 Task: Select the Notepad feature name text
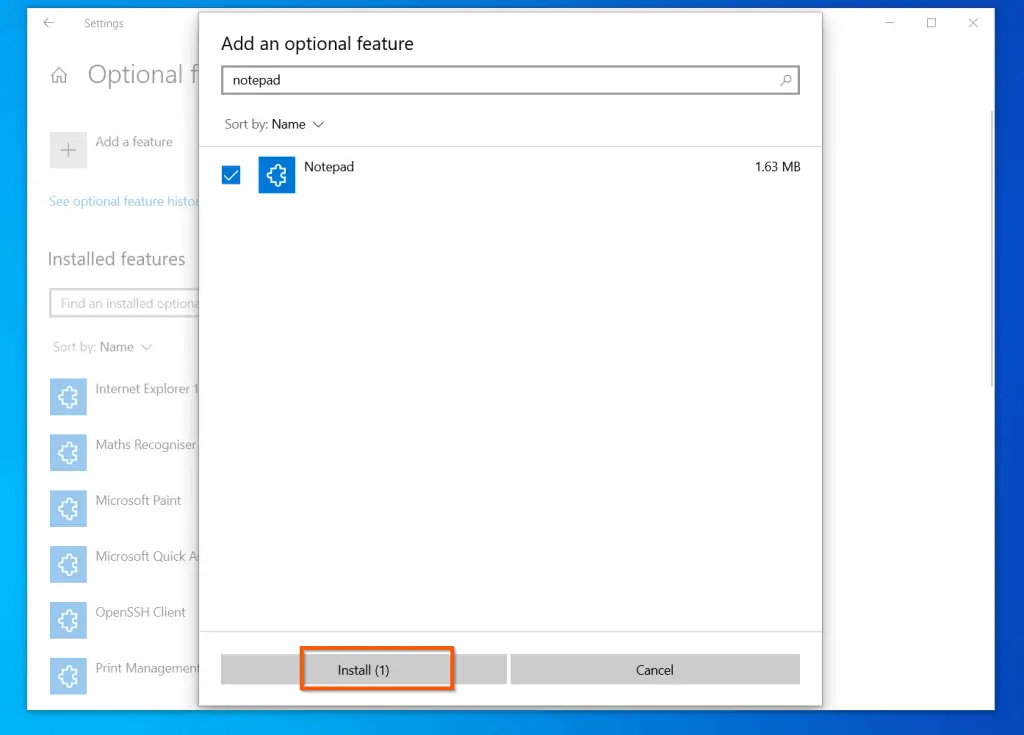[x=329, y=167]
